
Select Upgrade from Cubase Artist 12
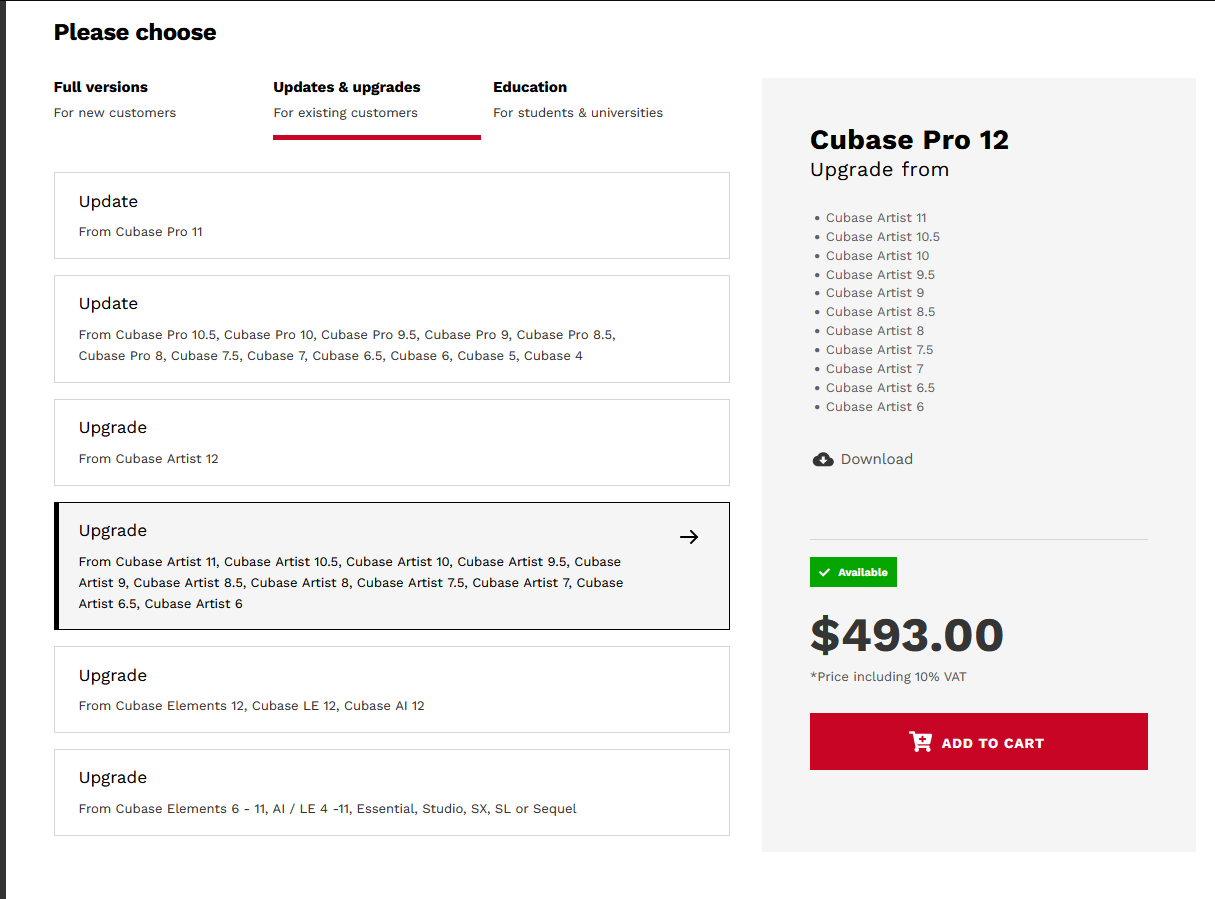pyautogui.click(x=391, y=442)
